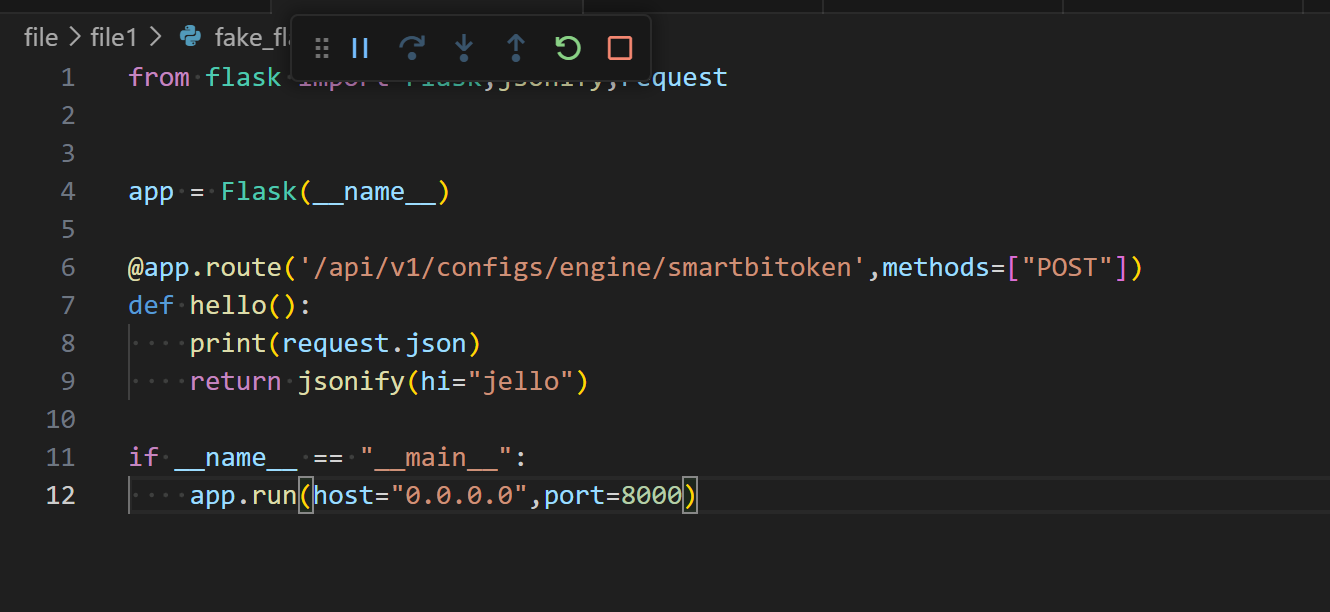
Task: Click the Step Into debug icon
Action: pyautogui.click(x=464, y=48)
